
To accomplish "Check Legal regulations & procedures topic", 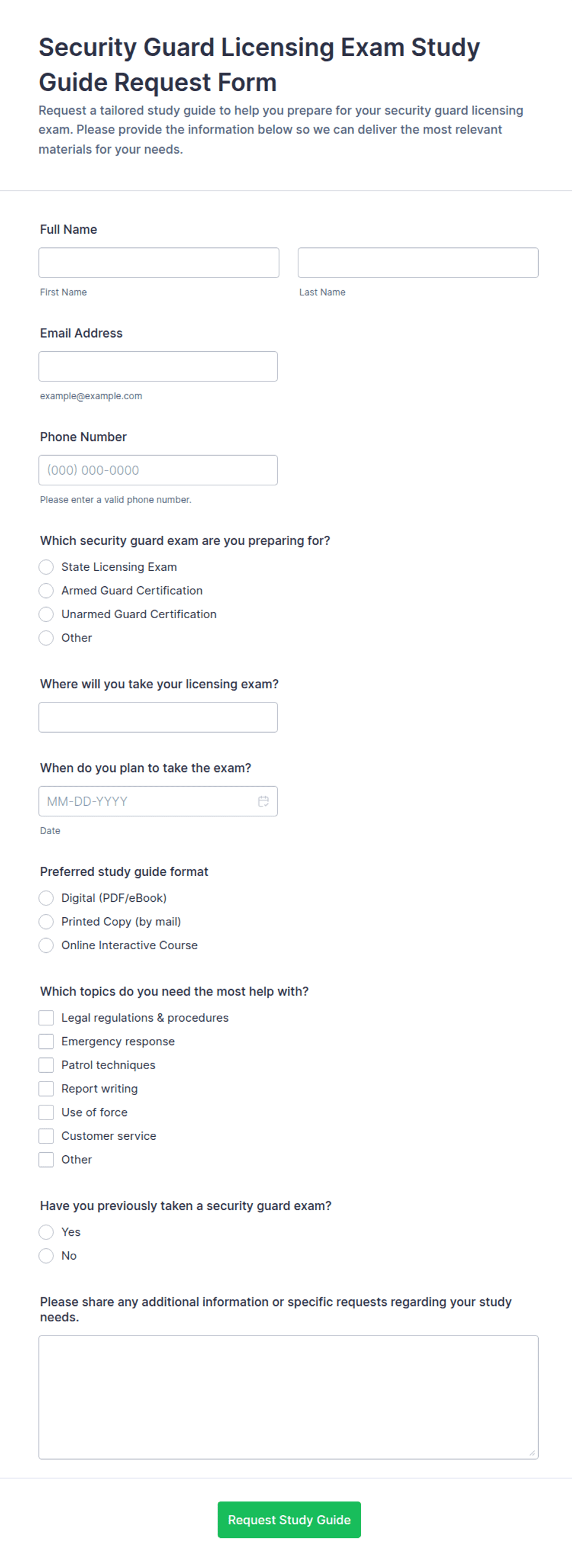I will 46,1017.
